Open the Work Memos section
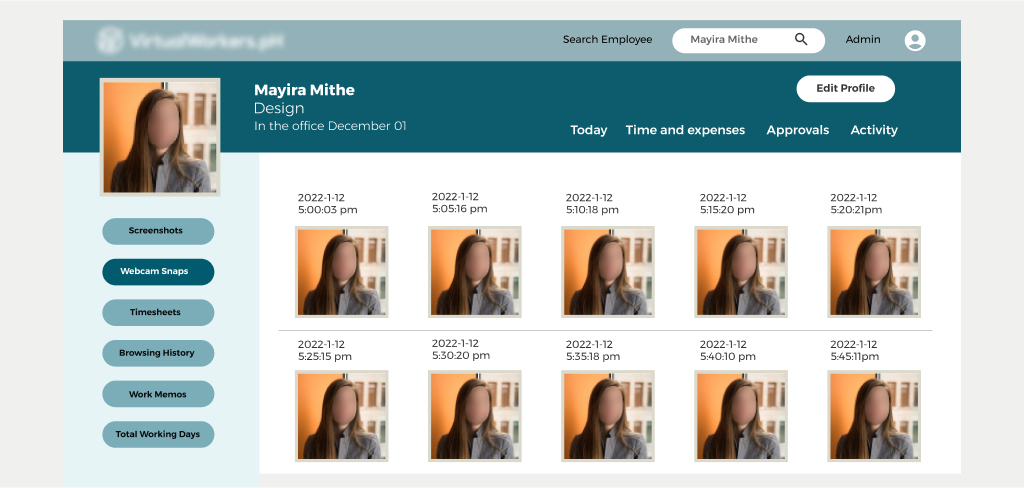 point(158,394)
